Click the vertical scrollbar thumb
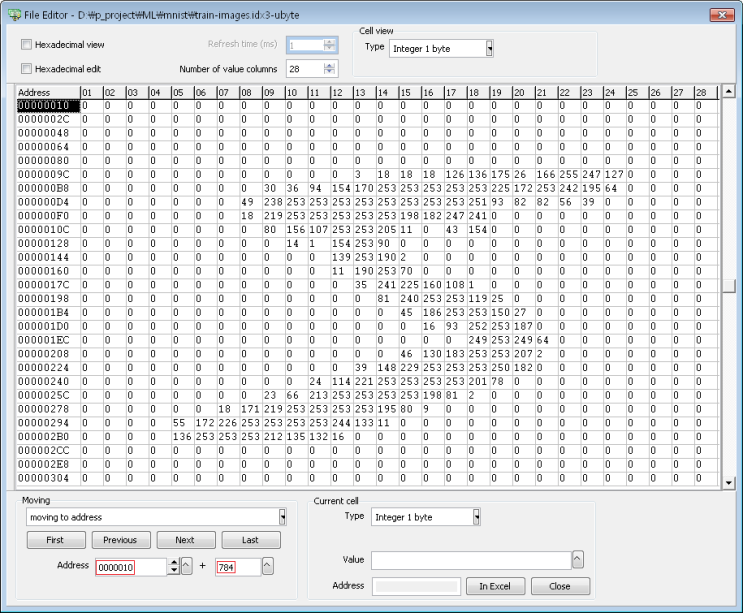Viewport: 743px width, 613px height. tap(729, 286)
